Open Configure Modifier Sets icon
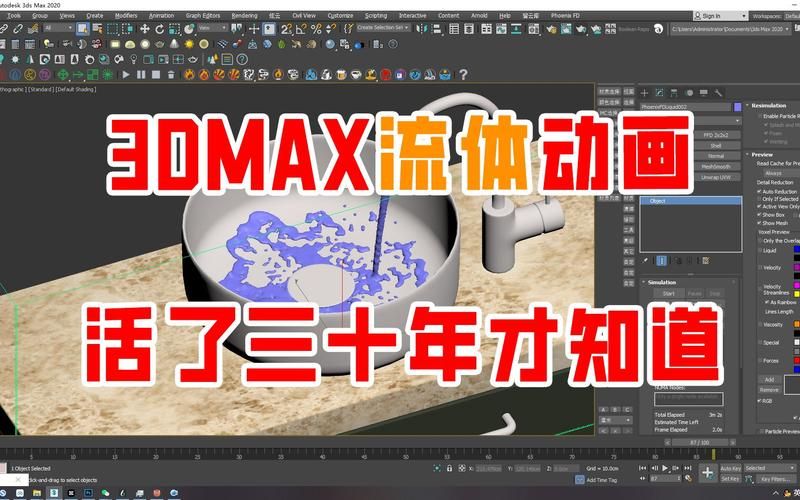The image size is (800, 500). tap(706, 261)
